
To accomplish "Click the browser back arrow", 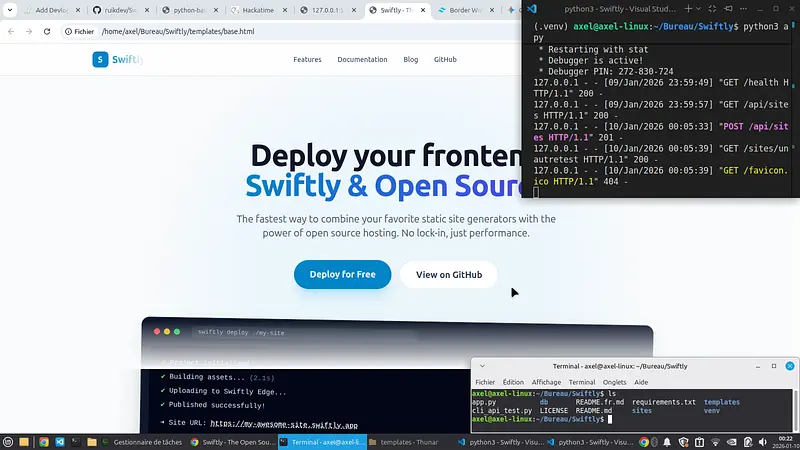I will [11, 31].
